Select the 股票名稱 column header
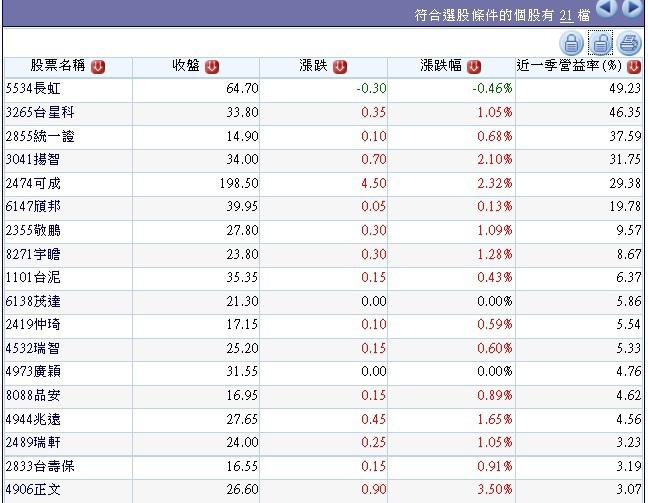Screen dimensions: 648x503 58,65
